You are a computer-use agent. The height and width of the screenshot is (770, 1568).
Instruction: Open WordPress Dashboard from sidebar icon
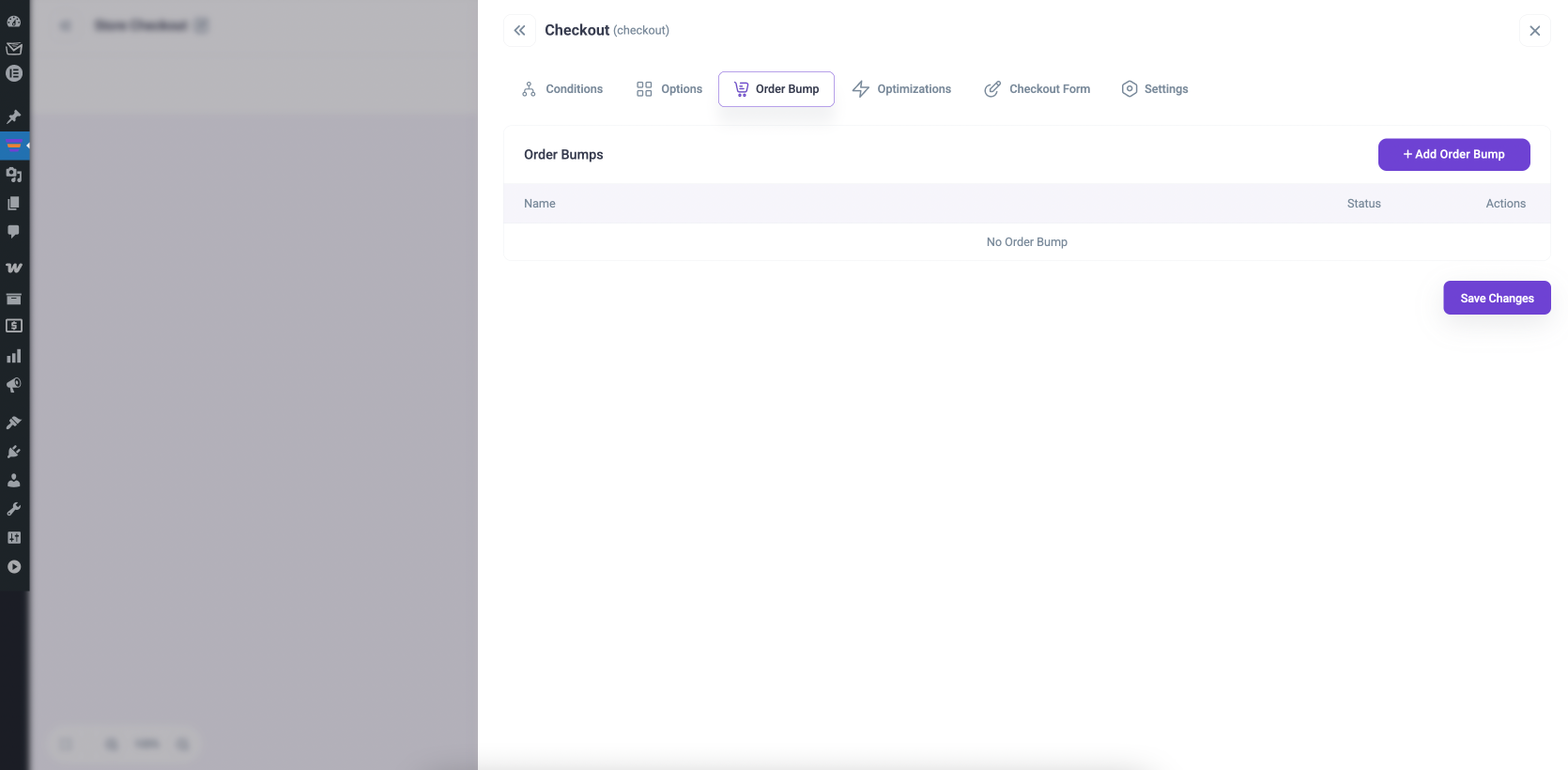(14, 21)
